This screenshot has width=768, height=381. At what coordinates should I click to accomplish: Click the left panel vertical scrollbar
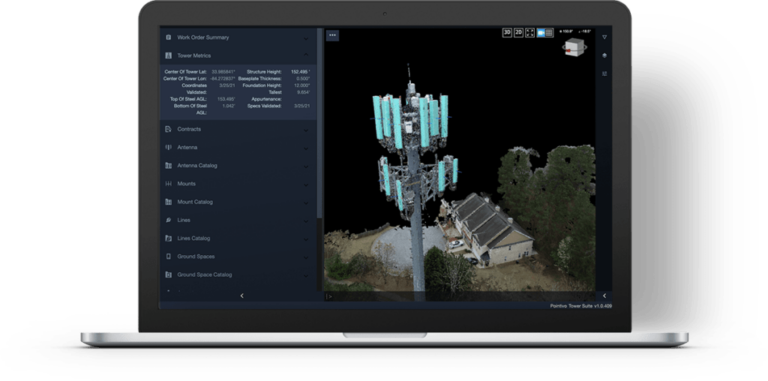pos(320,123)
